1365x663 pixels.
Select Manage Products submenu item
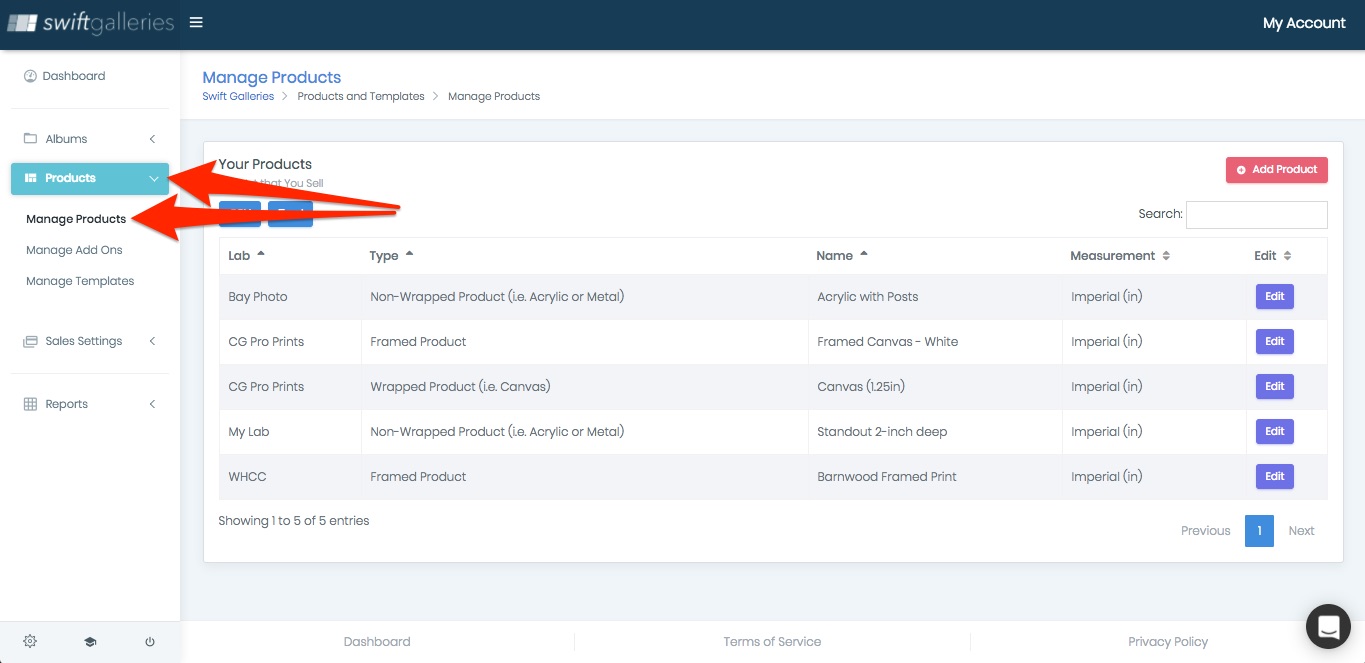click(76, 219)
